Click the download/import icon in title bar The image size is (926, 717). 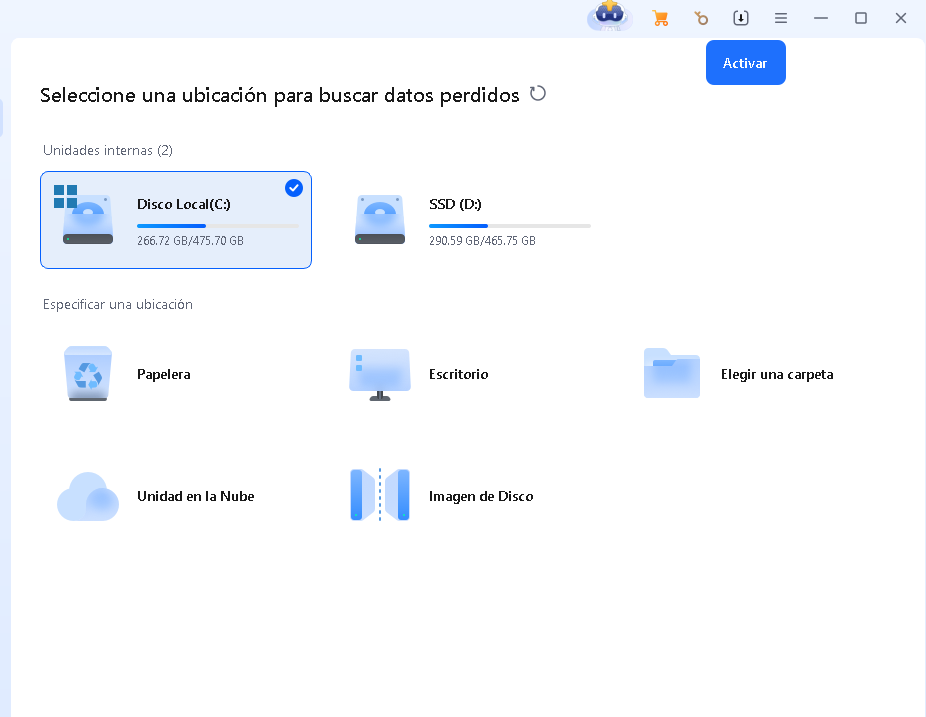click(741, 18)
